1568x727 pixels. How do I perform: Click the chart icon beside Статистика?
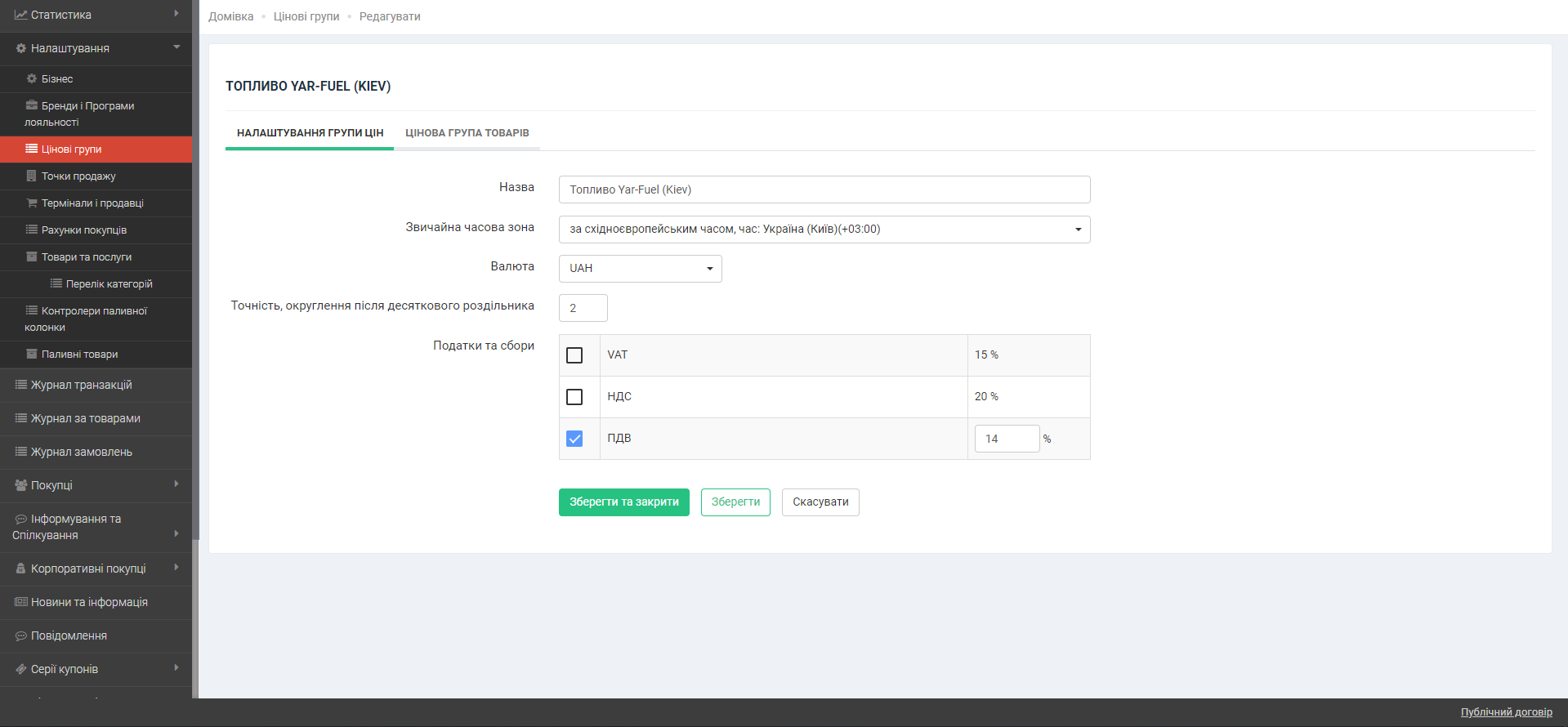[21, 15]
